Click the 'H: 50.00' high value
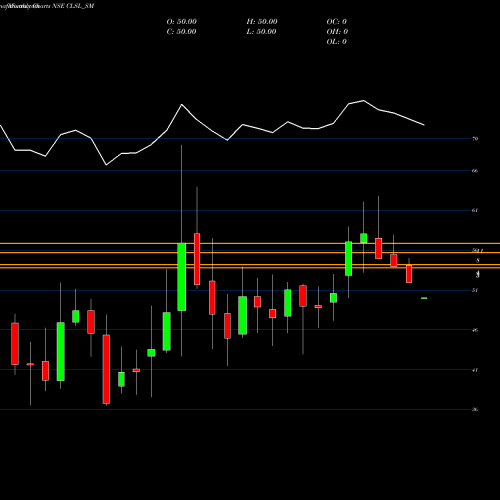Image resolution: width=500 pixels, height=500 pixels. click(262, 22)
